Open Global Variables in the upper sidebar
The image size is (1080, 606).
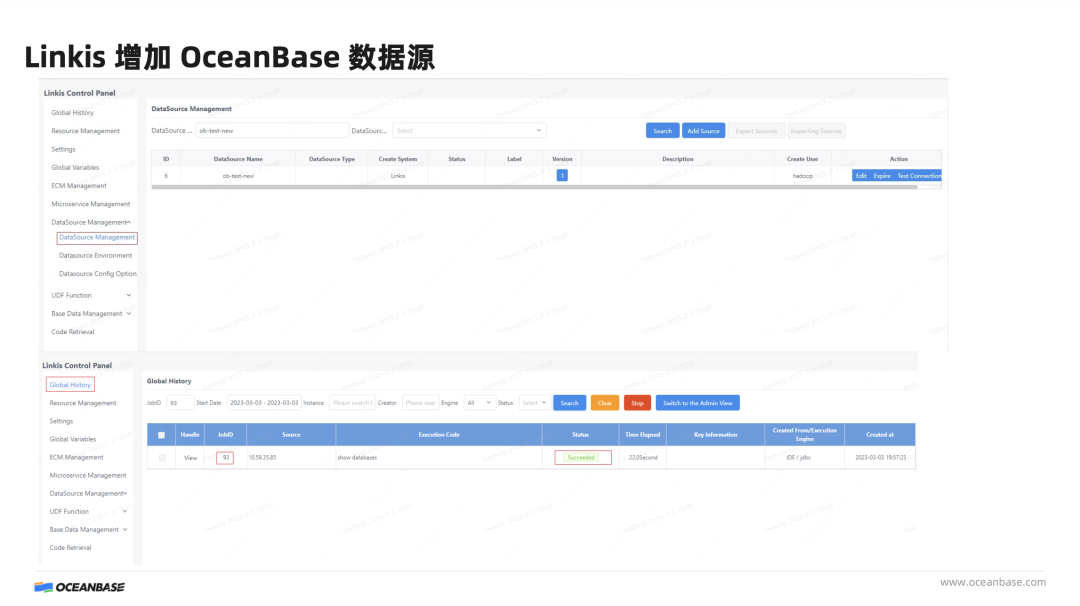tap(75, 167)
